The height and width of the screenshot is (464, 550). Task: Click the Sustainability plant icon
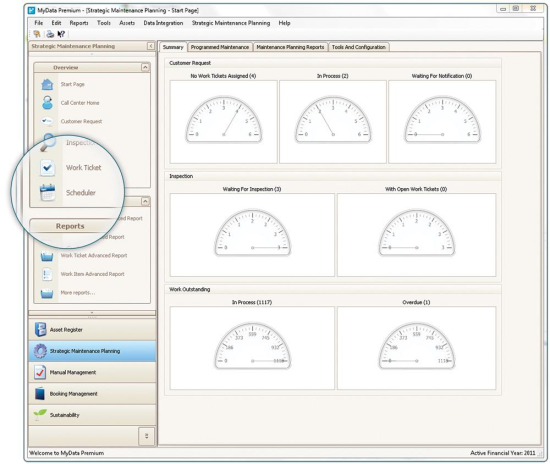(x=40, y=415)
